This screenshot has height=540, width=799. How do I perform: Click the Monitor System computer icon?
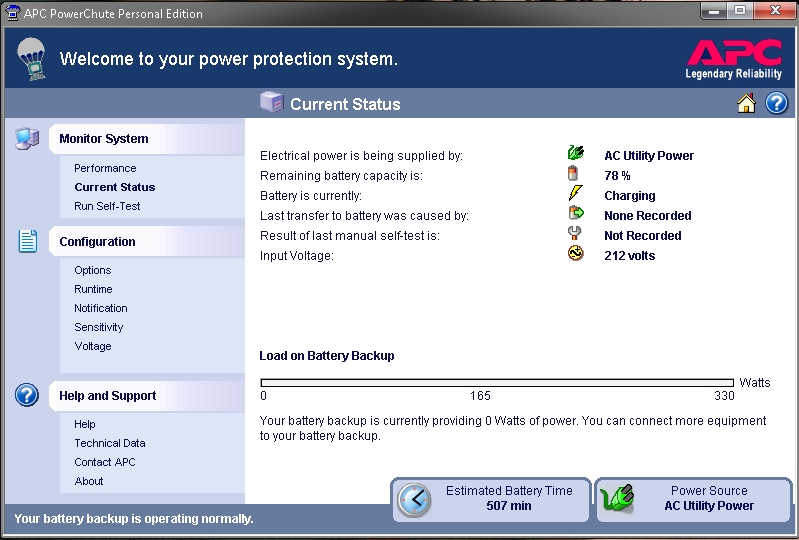coord(28,139)
